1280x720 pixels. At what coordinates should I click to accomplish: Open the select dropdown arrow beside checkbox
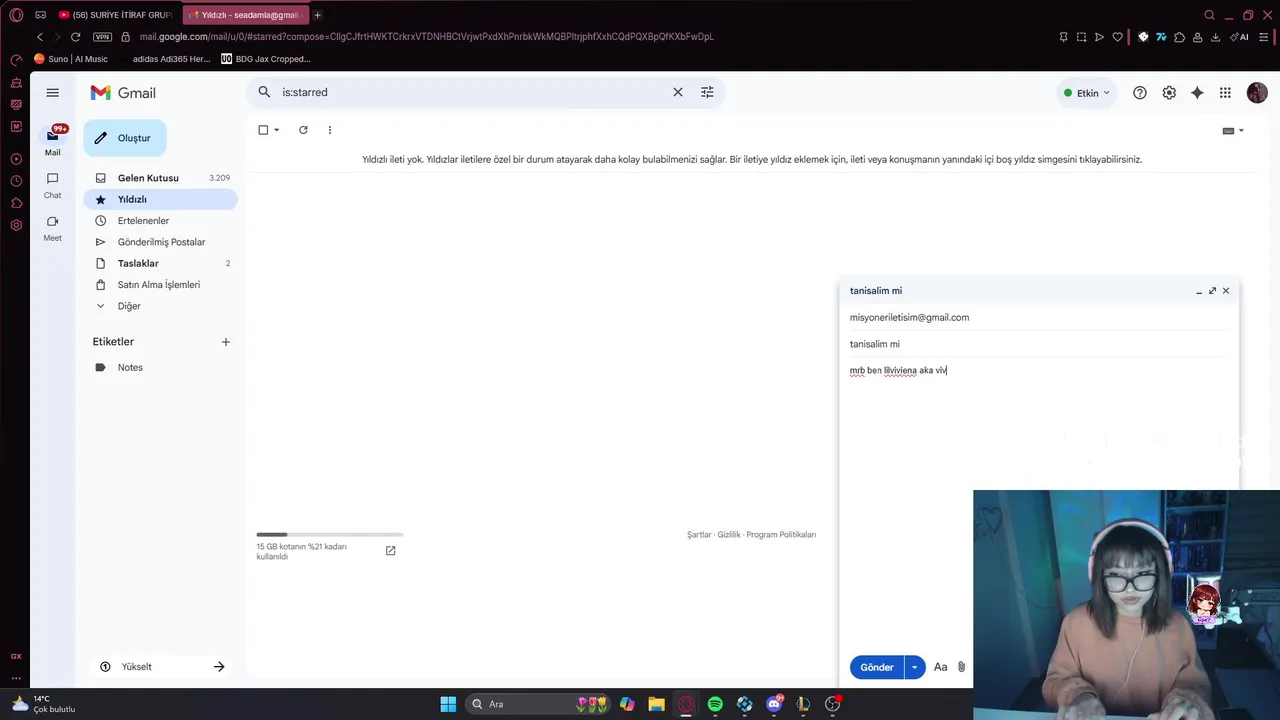point(277,130)
